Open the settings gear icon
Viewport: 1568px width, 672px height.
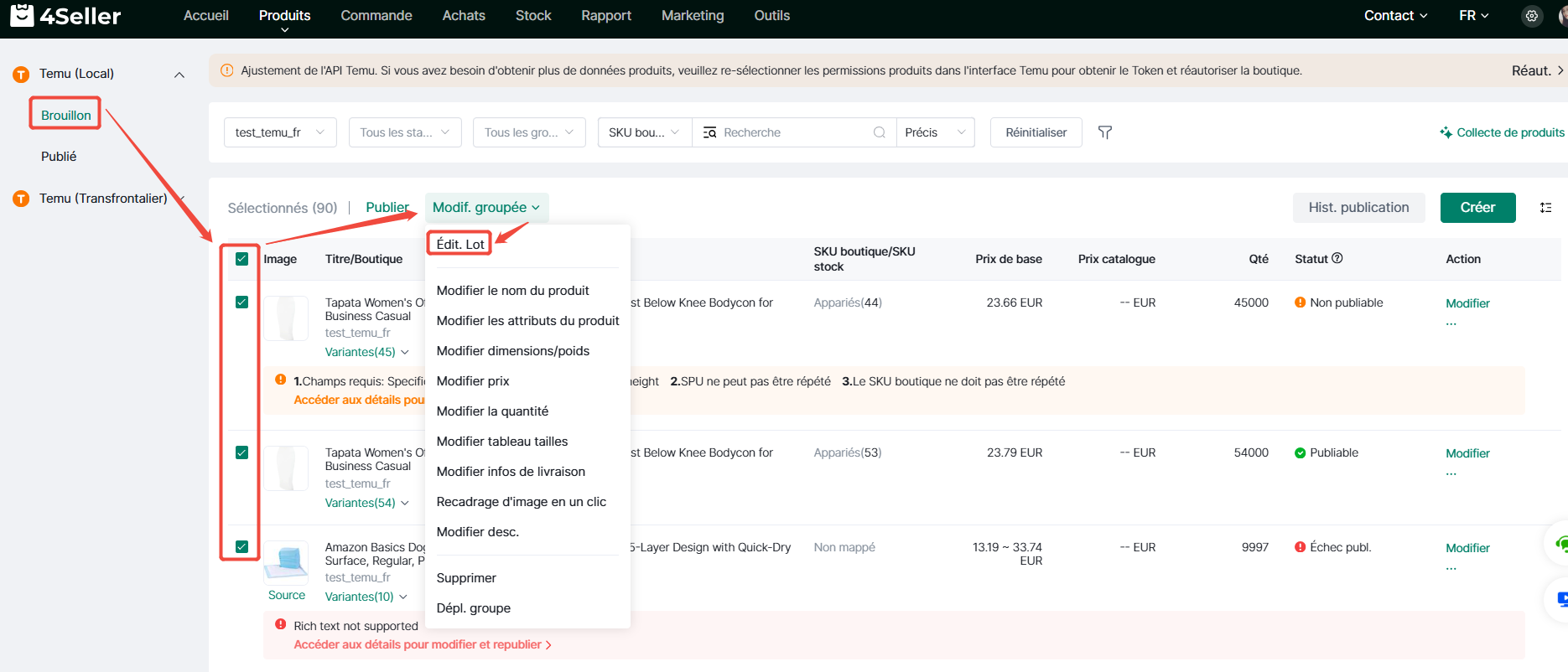click(x=1532, y=16)
